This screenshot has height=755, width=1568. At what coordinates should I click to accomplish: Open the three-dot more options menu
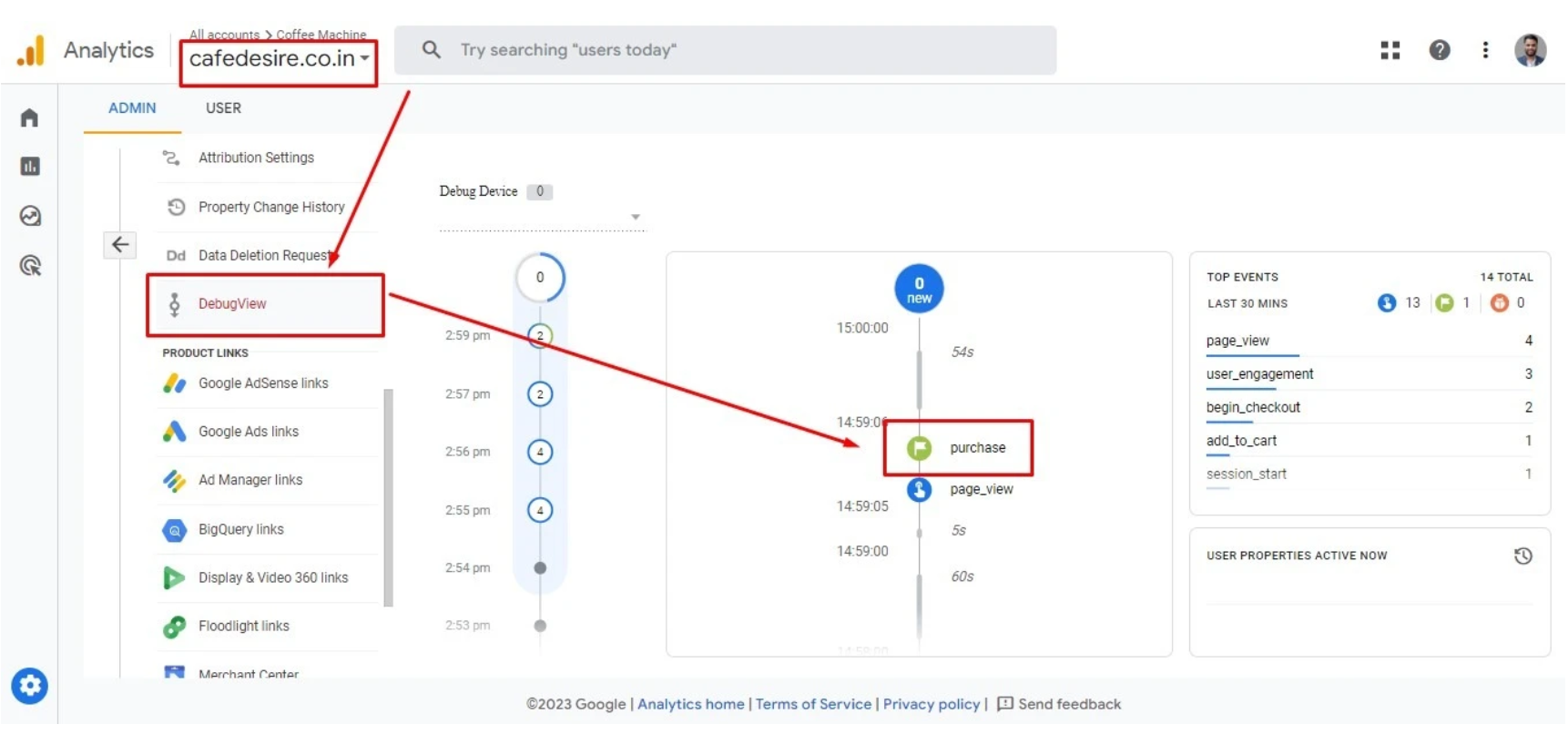coord(1485,50)
